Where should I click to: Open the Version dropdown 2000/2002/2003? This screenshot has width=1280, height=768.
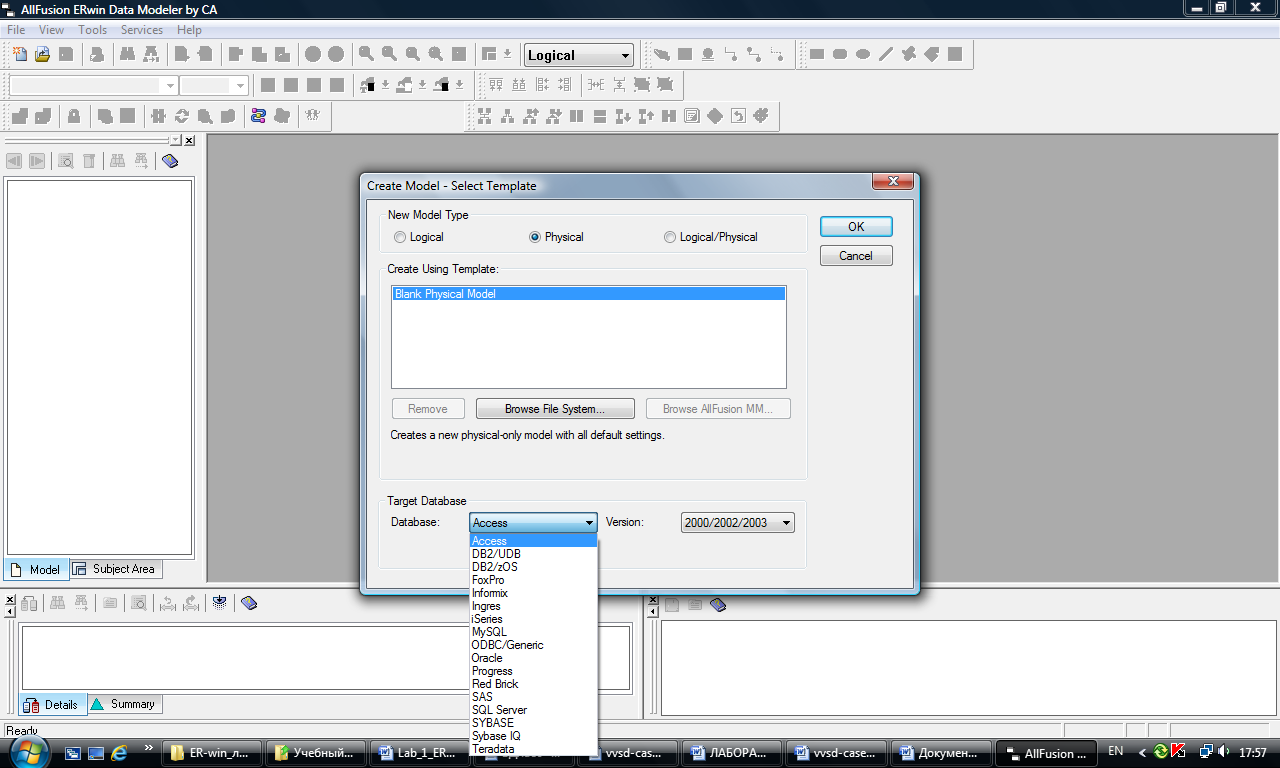737,522
